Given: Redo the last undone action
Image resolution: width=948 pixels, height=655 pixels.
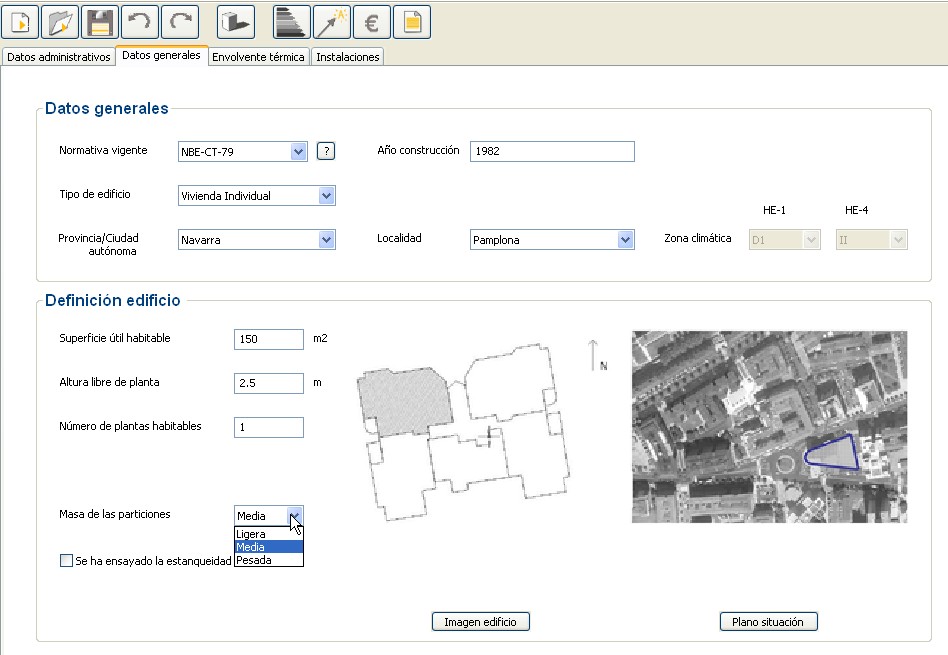Looking at the screenshot, I should [x=179, y=22].
